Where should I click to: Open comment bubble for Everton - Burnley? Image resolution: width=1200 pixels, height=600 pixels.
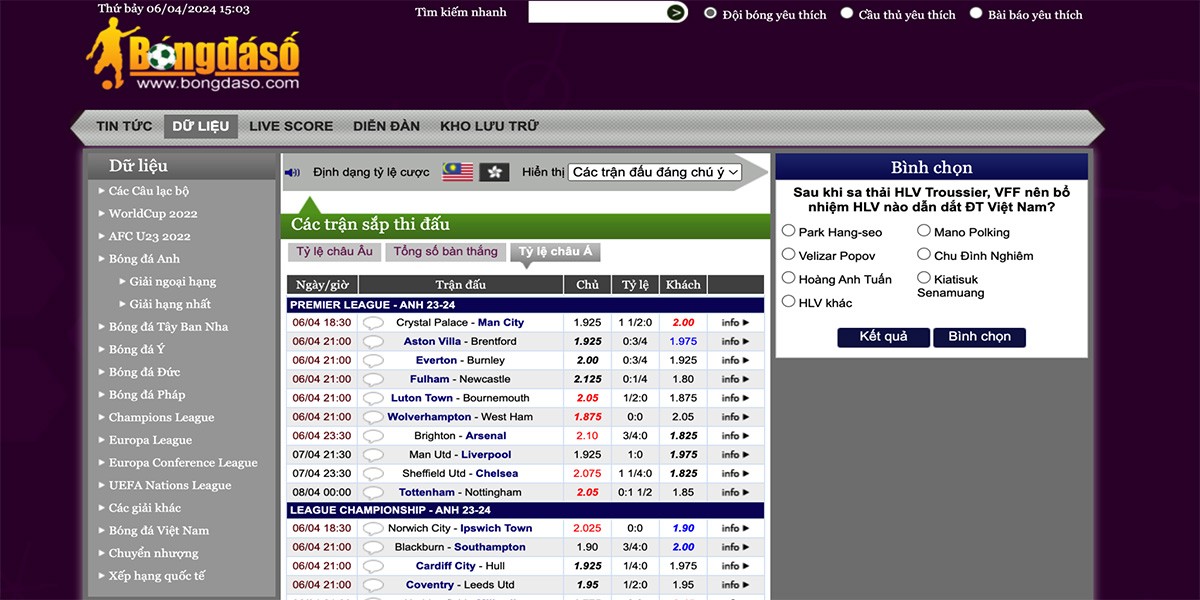coord(373,361)
